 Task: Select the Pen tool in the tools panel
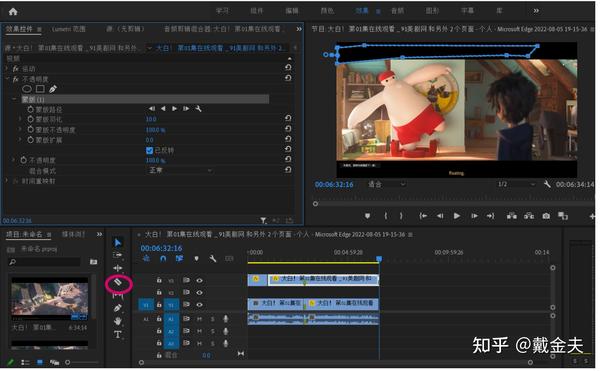pos(118,308)
